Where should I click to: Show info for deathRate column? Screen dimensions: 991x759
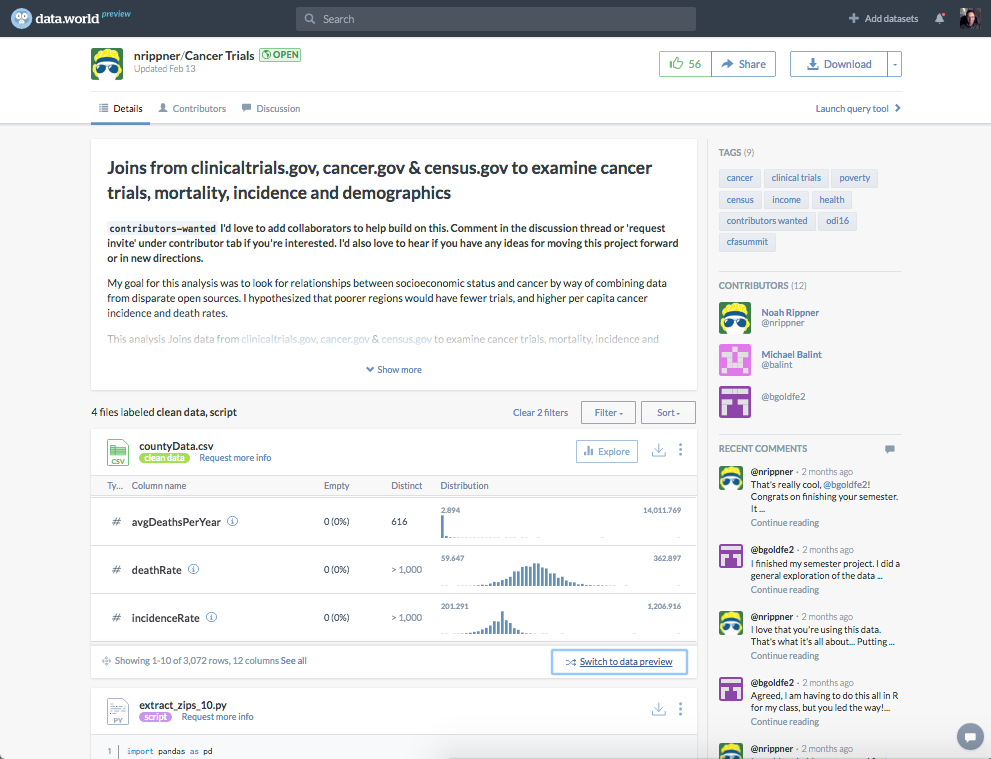[193, 569]
